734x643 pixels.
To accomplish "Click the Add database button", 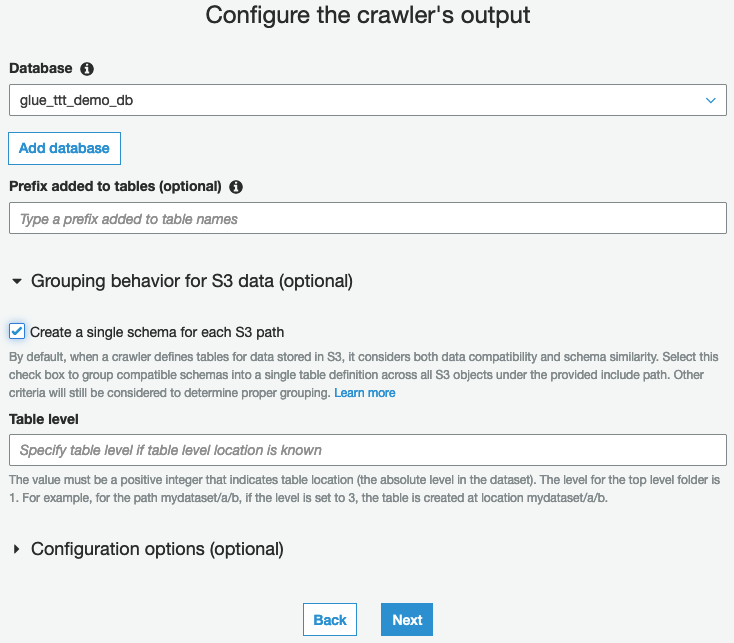I will tap(64, 148).
